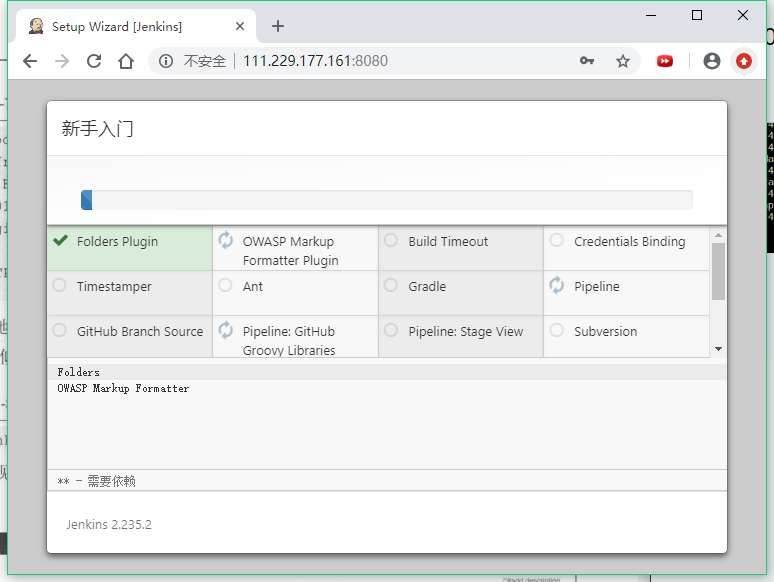Click the Folders Plugin cell text
774x582 pixels.
[x=117, y=242]
